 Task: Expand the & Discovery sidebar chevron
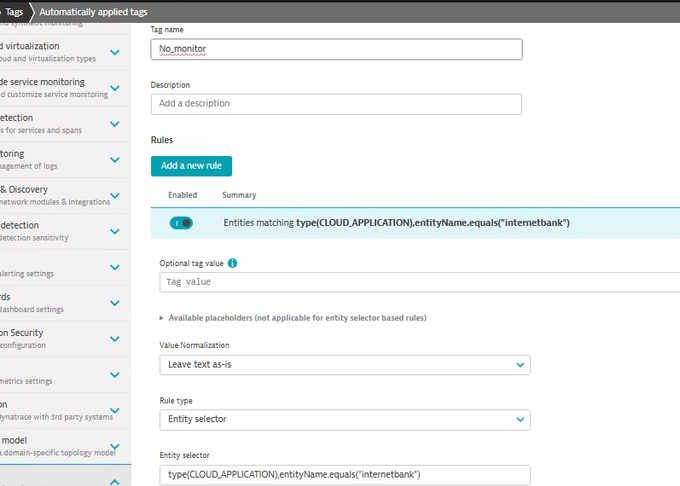[x=115, y=196]
